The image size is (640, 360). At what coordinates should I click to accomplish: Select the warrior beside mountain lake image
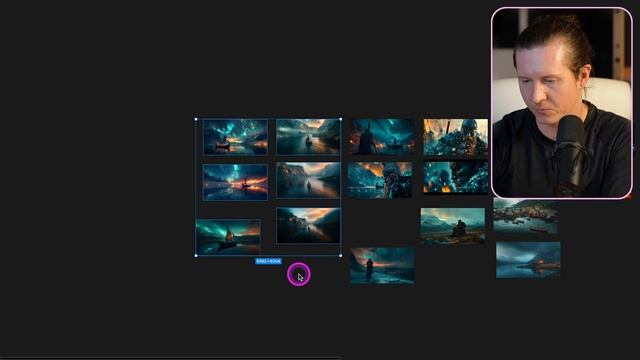point(380,180)
